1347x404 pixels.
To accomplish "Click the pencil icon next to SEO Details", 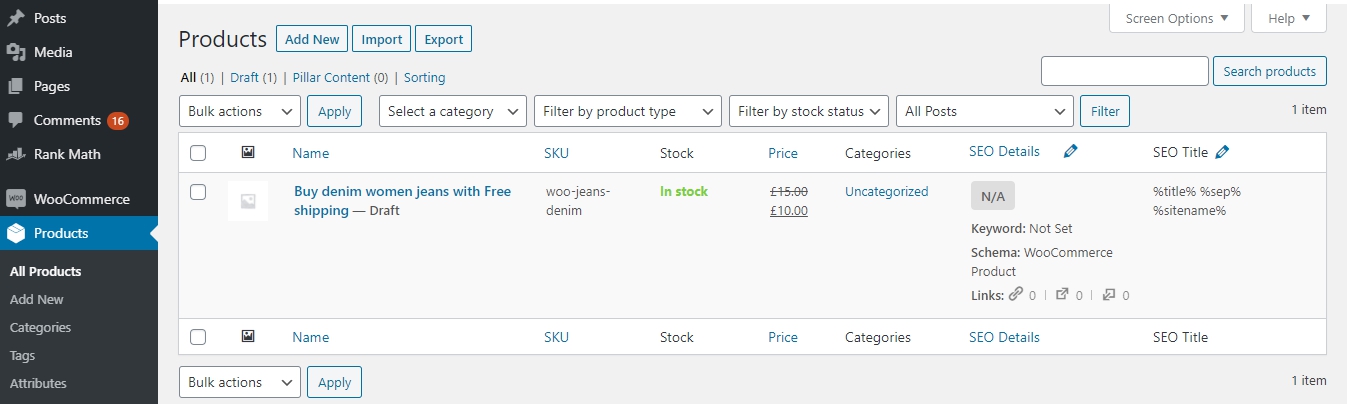I will coord(1071,152).
